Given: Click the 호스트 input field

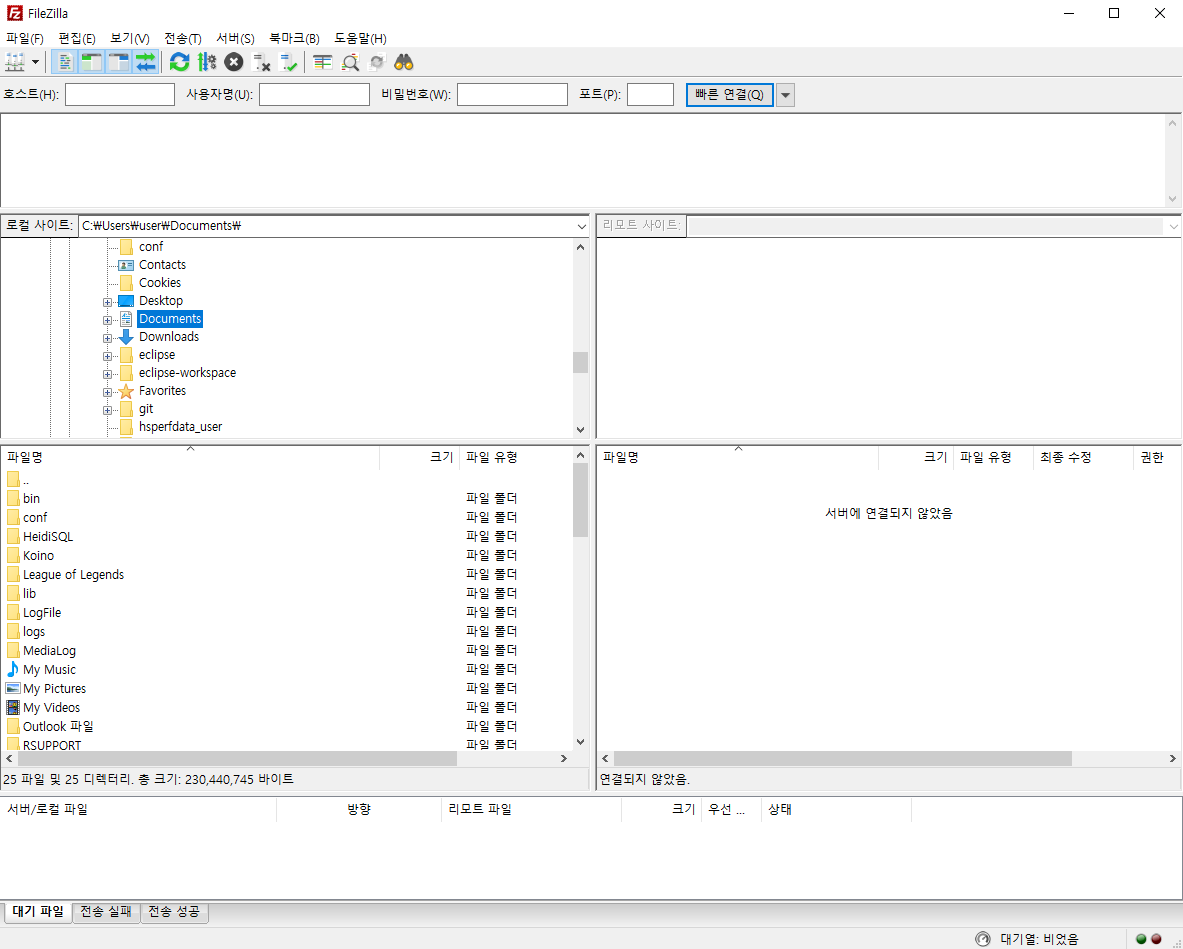Looking at the screenshot, I should coord(120,94).
